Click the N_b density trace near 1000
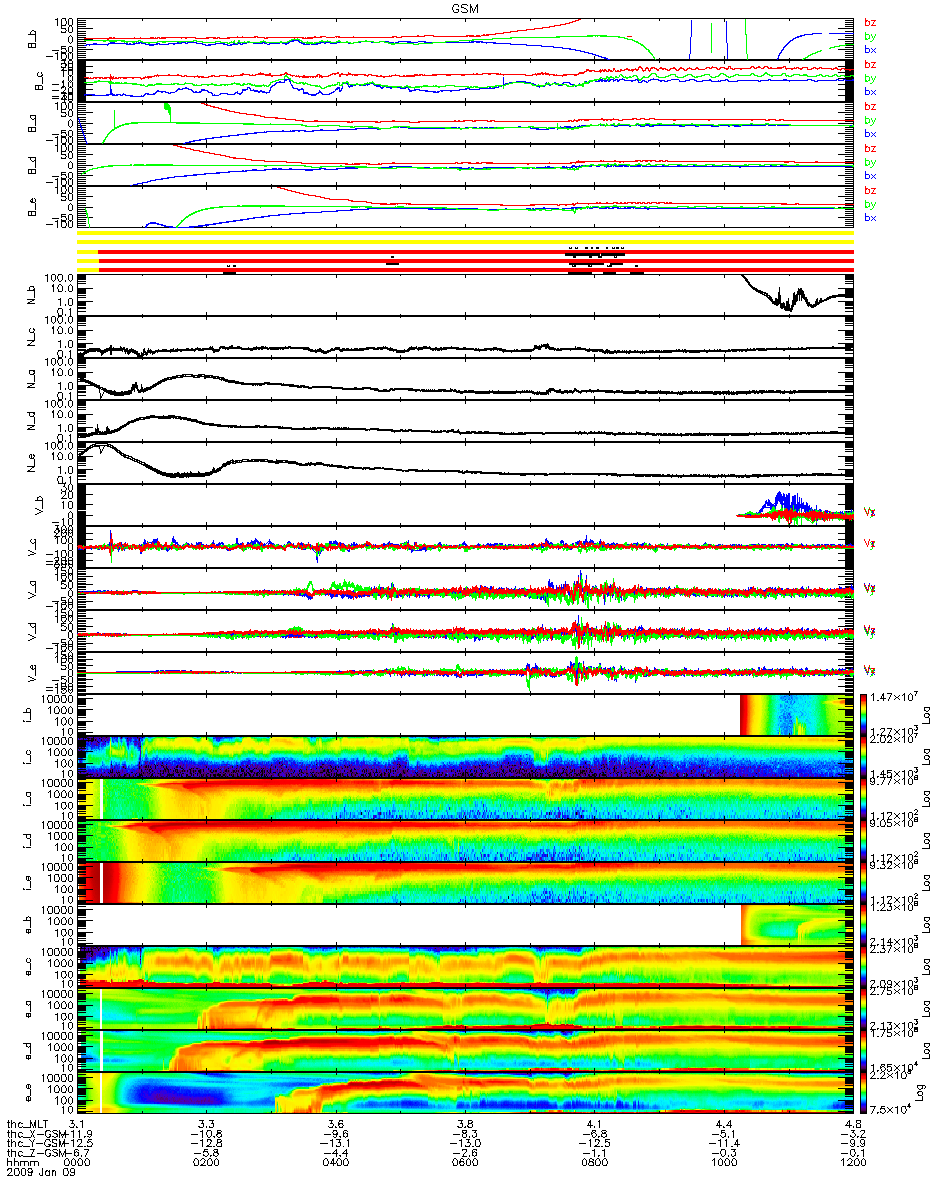 coord(795,294)
